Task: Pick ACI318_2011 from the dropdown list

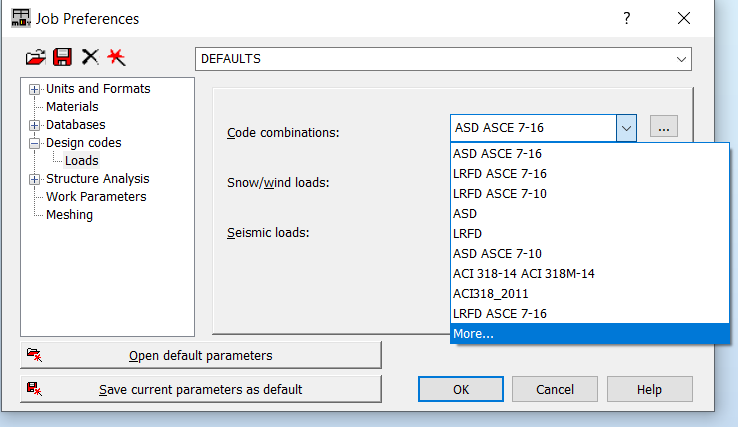Action: point(491,294)
